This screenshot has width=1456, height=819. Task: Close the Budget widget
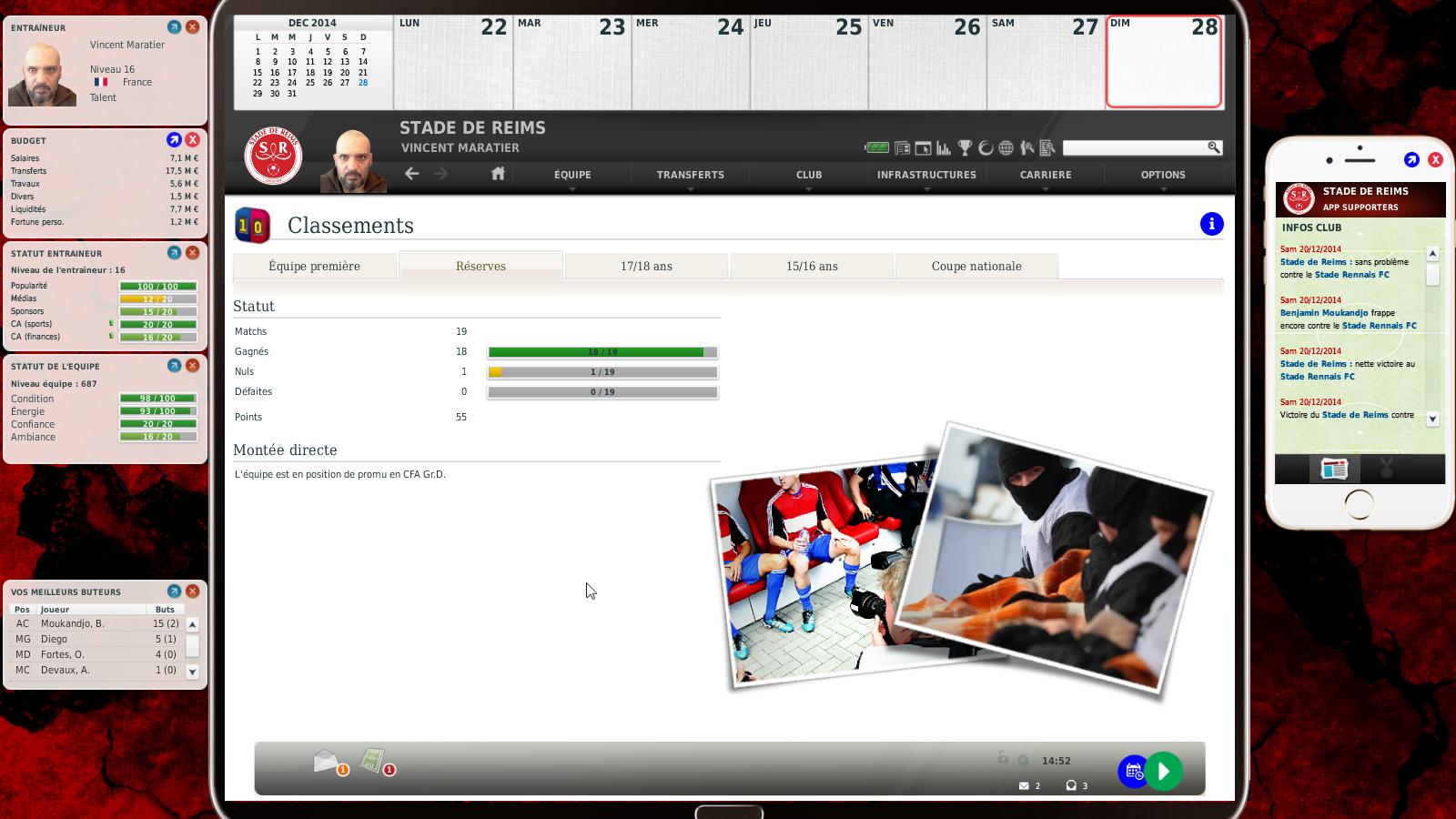193,140
